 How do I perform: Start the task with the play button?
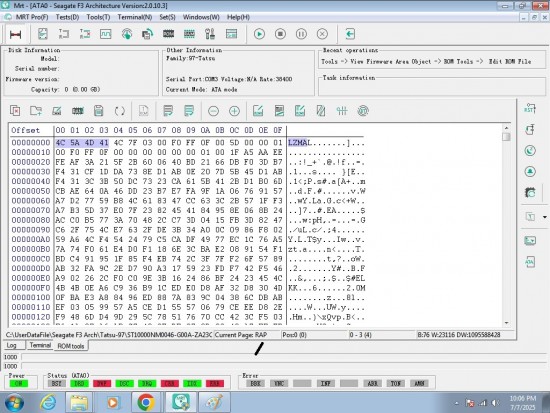259,34
